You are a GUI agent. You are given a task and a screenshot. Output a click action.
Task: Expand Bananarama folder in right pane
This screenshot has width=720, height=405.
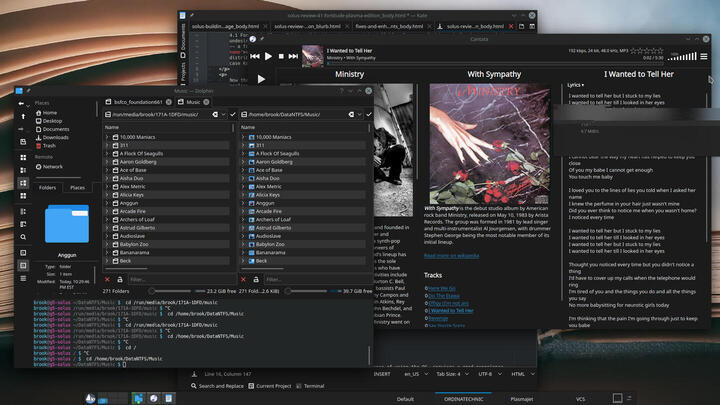point(243,253)
